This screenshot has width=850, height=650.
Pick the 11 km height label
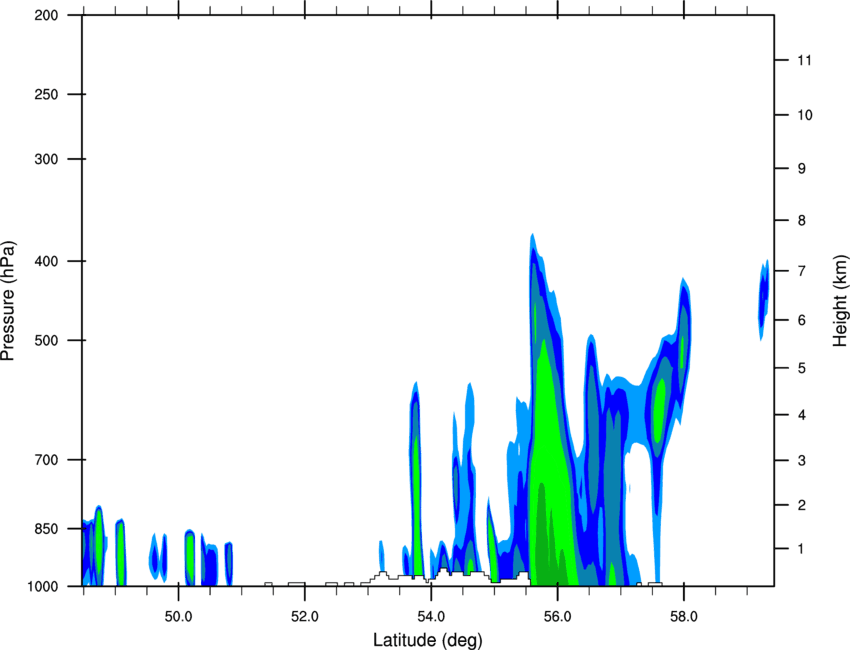click(x=805, y=60)
